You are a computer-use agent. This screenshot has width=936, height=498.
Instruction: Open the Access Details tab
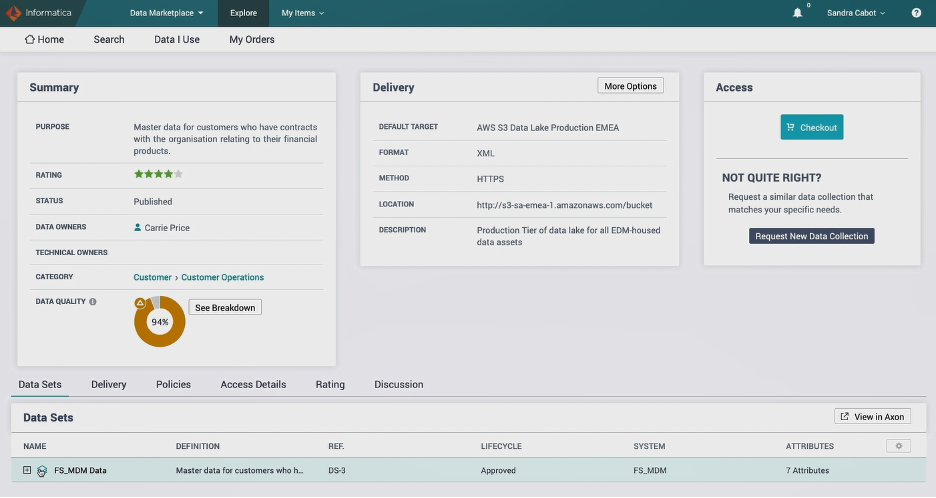pyautogui.click(x=253, y=384)
